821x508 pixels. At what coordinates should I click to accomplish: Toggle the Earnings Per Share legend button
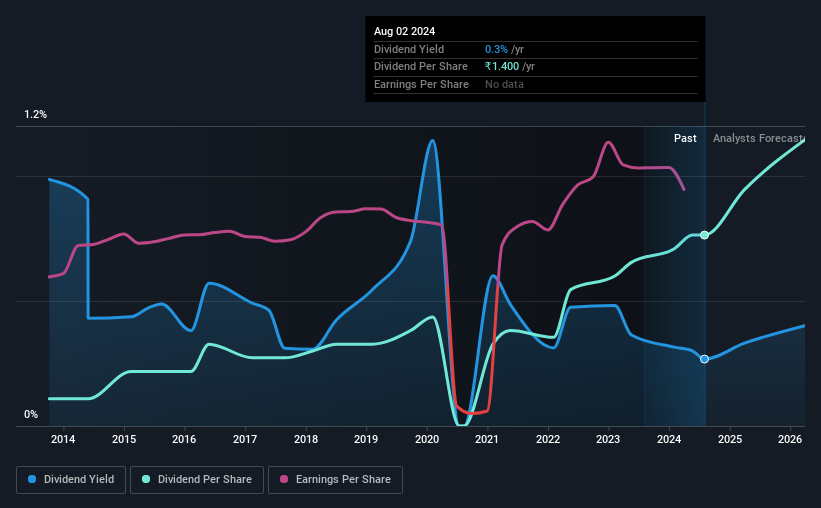pyautogui.click(x=335, y=480)
